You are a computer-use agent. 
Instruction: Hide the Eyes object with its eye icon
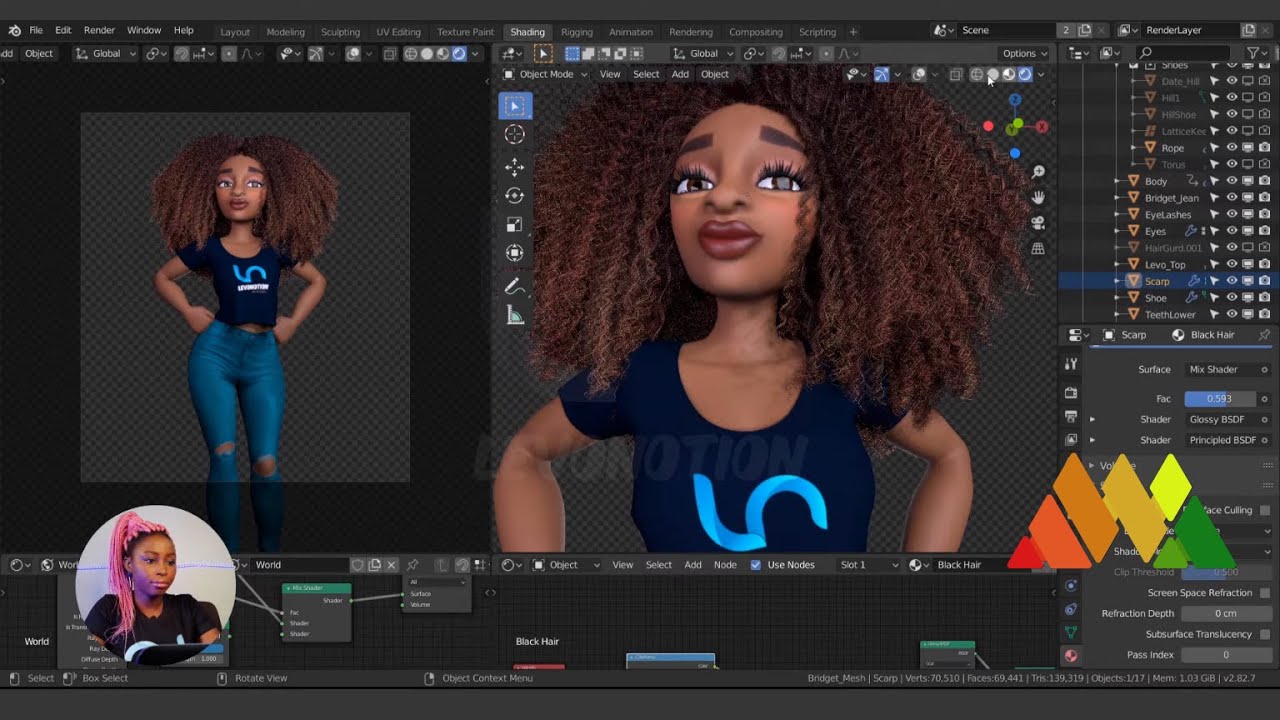click(1232, 231)
